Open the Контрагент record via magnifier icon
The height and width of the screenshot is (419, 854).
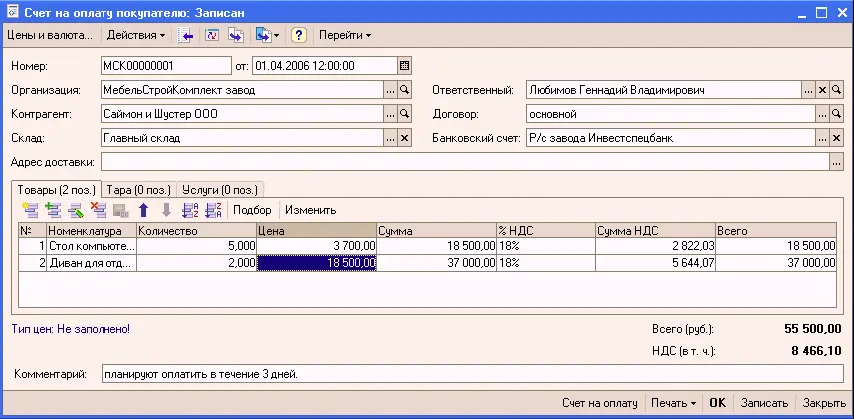(404, 114)
